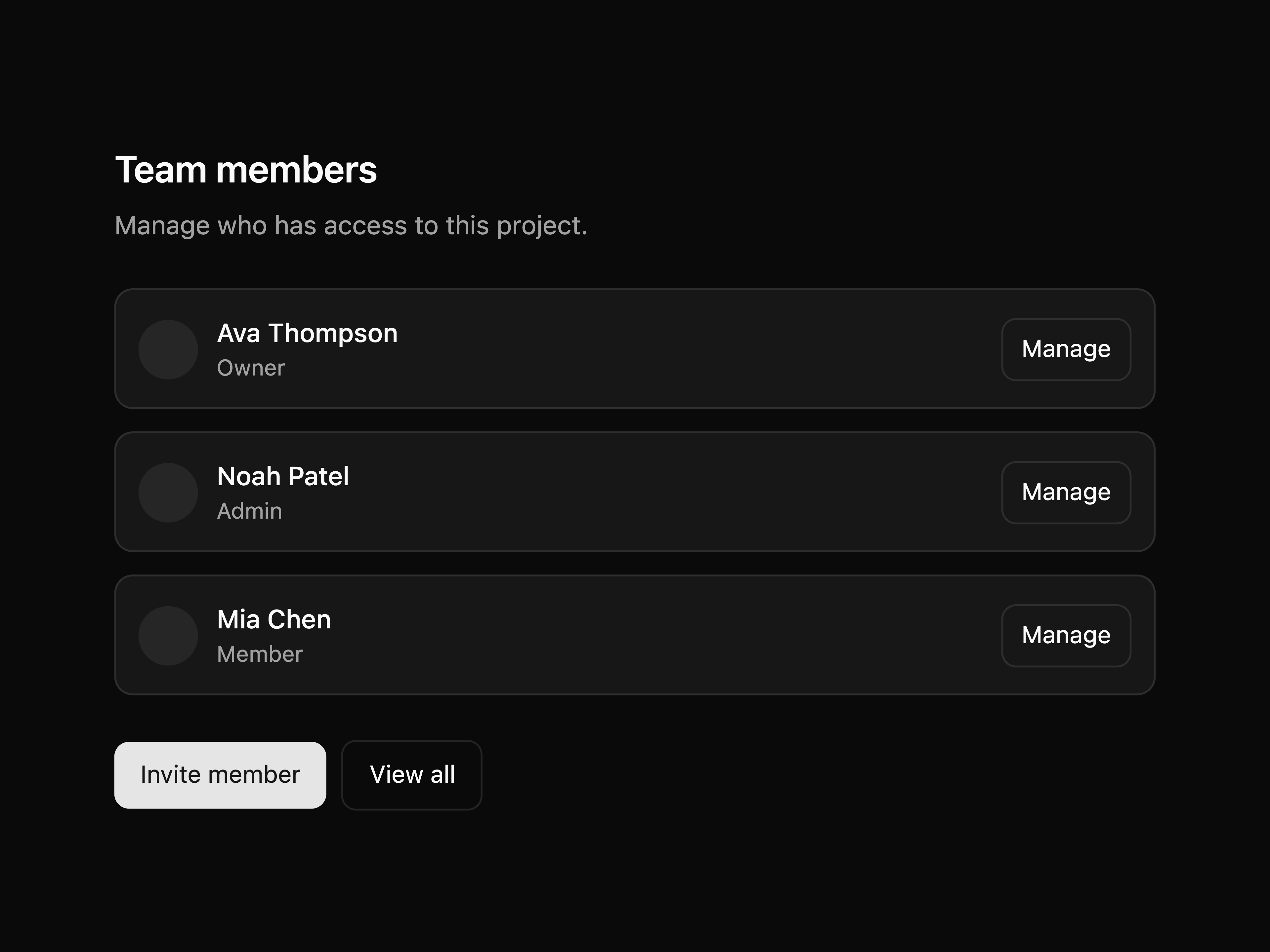Click the View all button
This screenshot has height=952, width=1270.
point(412,775)
